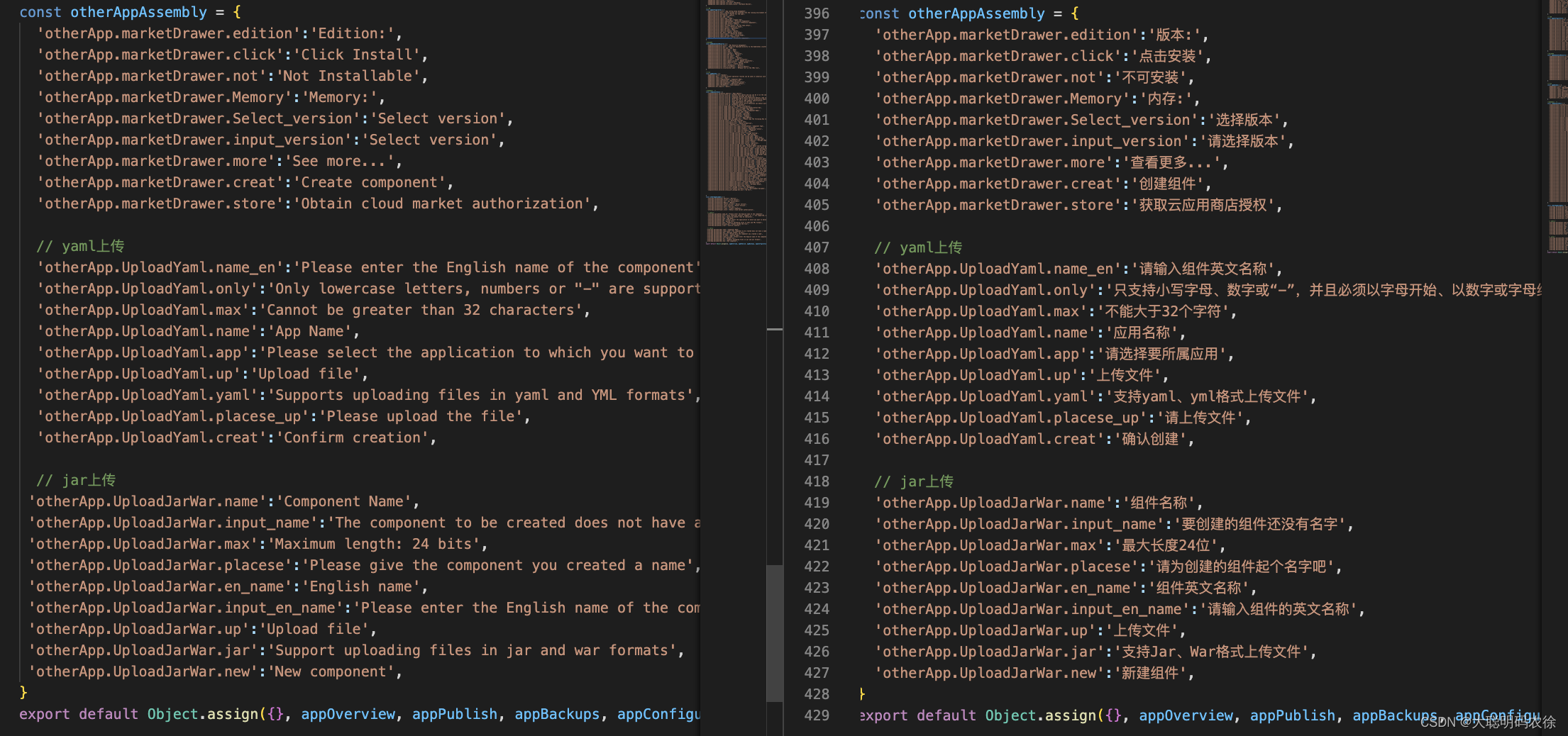Click the appOverview reference on the left
This screenshot has width=1568, height=736.
(x=348, y=714)
